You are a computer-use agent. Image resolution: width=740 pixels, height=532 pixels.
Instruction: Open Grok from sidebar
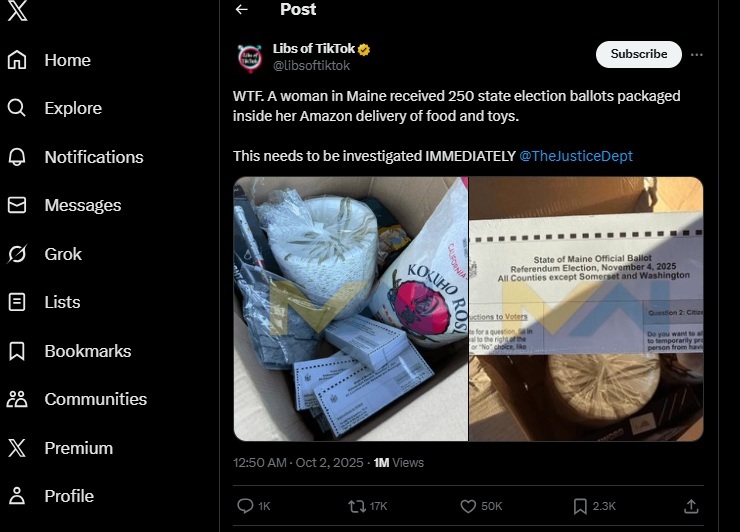[62, 254]
